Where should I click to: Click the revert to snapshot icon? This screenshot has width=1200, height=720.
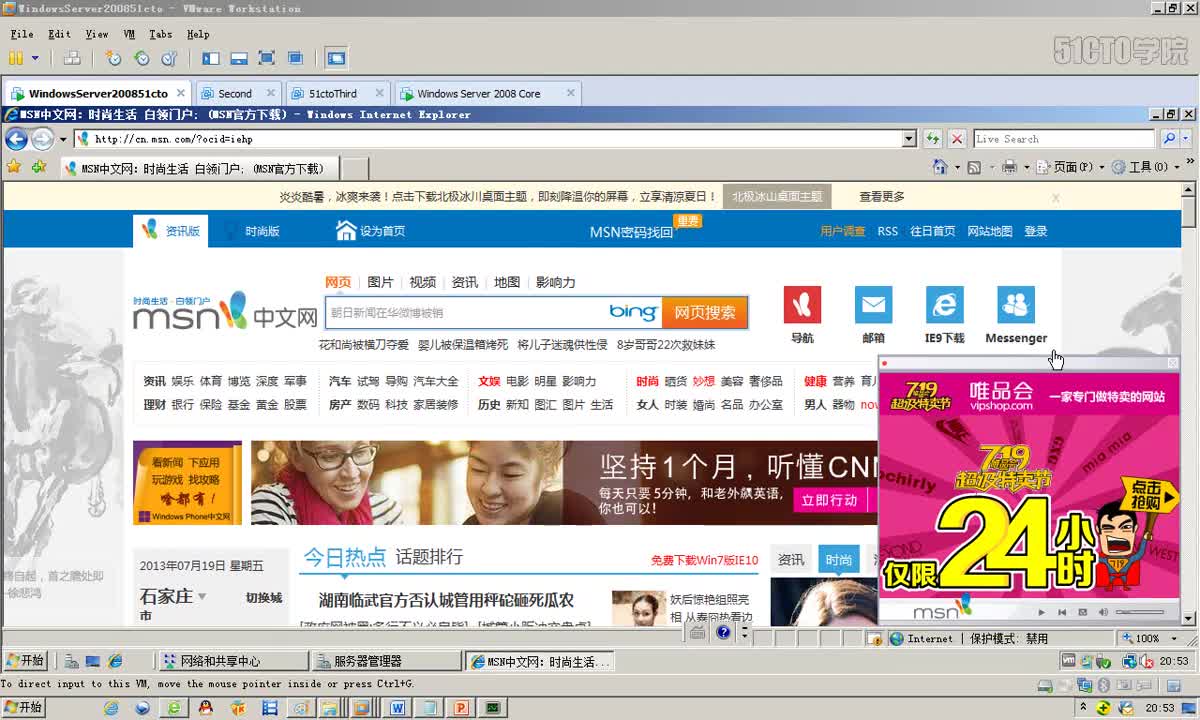[141, 58]
